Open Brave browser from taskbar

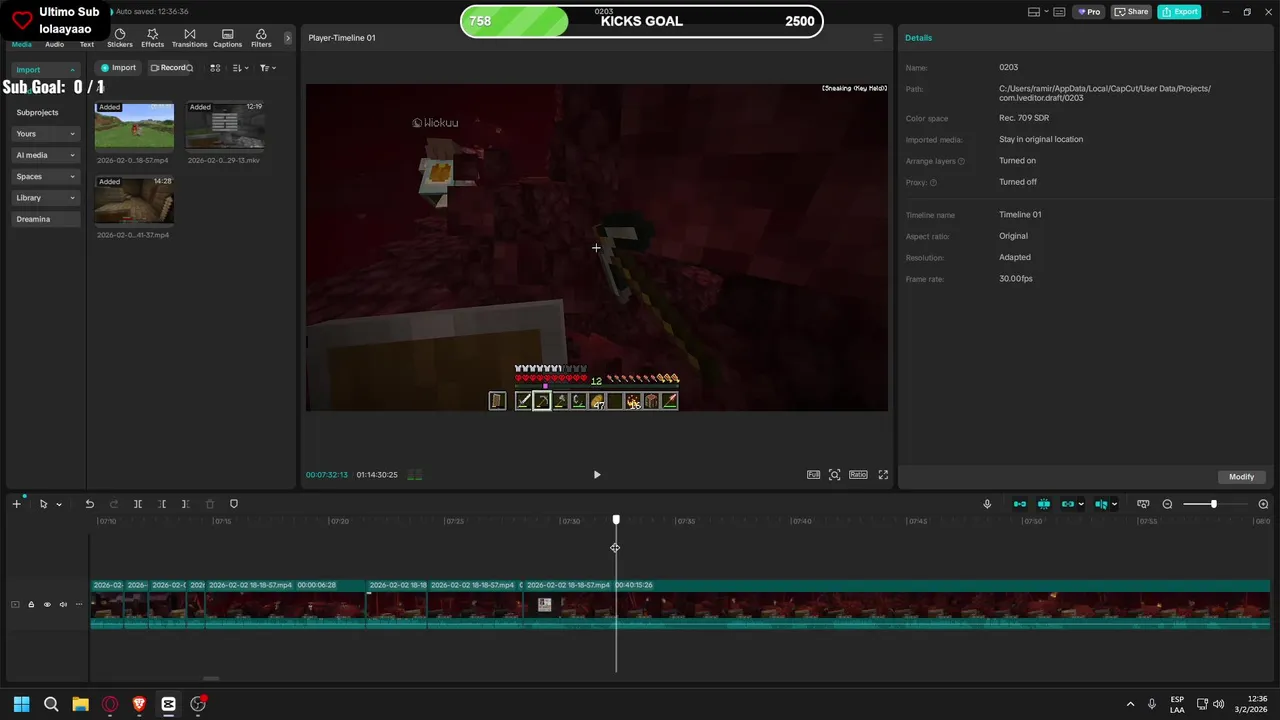[x=139, y=704]
